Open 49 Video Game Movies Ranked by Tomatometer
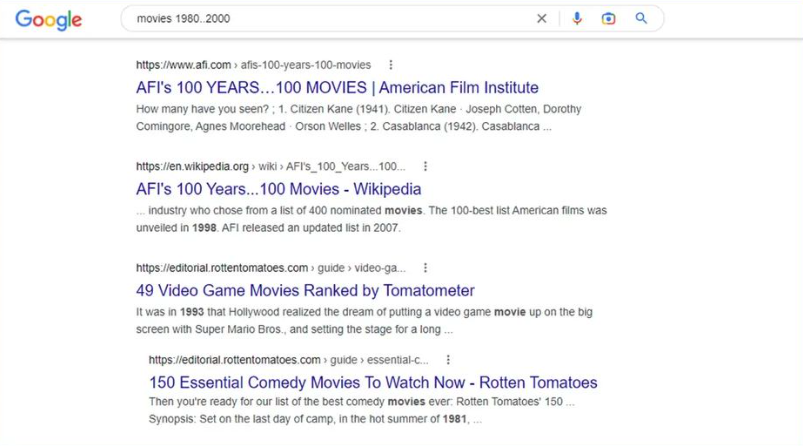This screenshot has height=446, width=803. pos(305,290)
